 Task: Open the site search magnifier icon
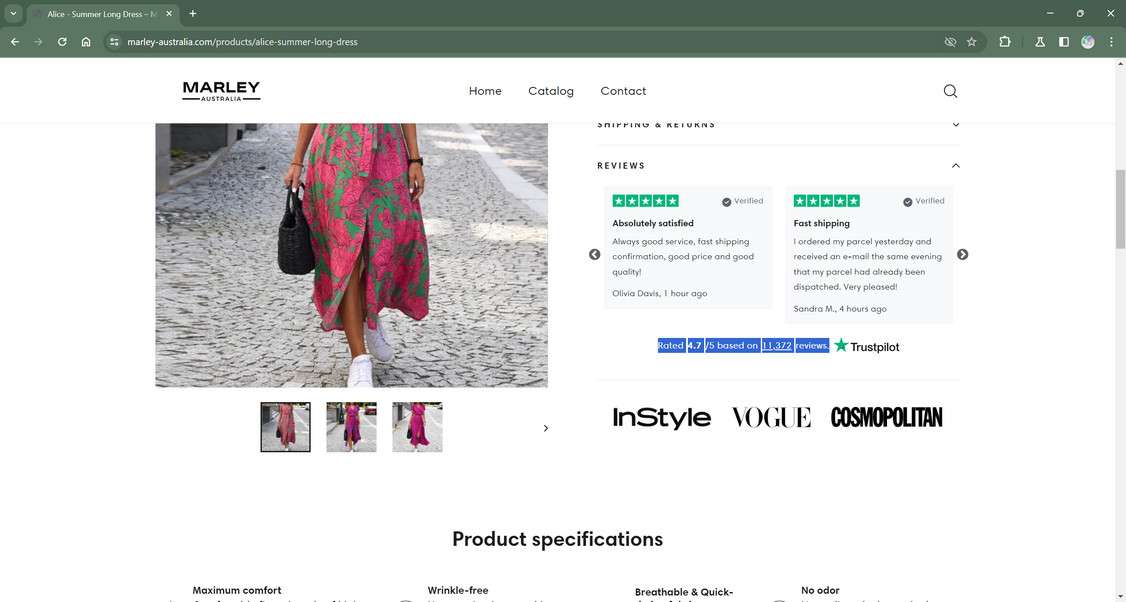[x=949, y=90]
